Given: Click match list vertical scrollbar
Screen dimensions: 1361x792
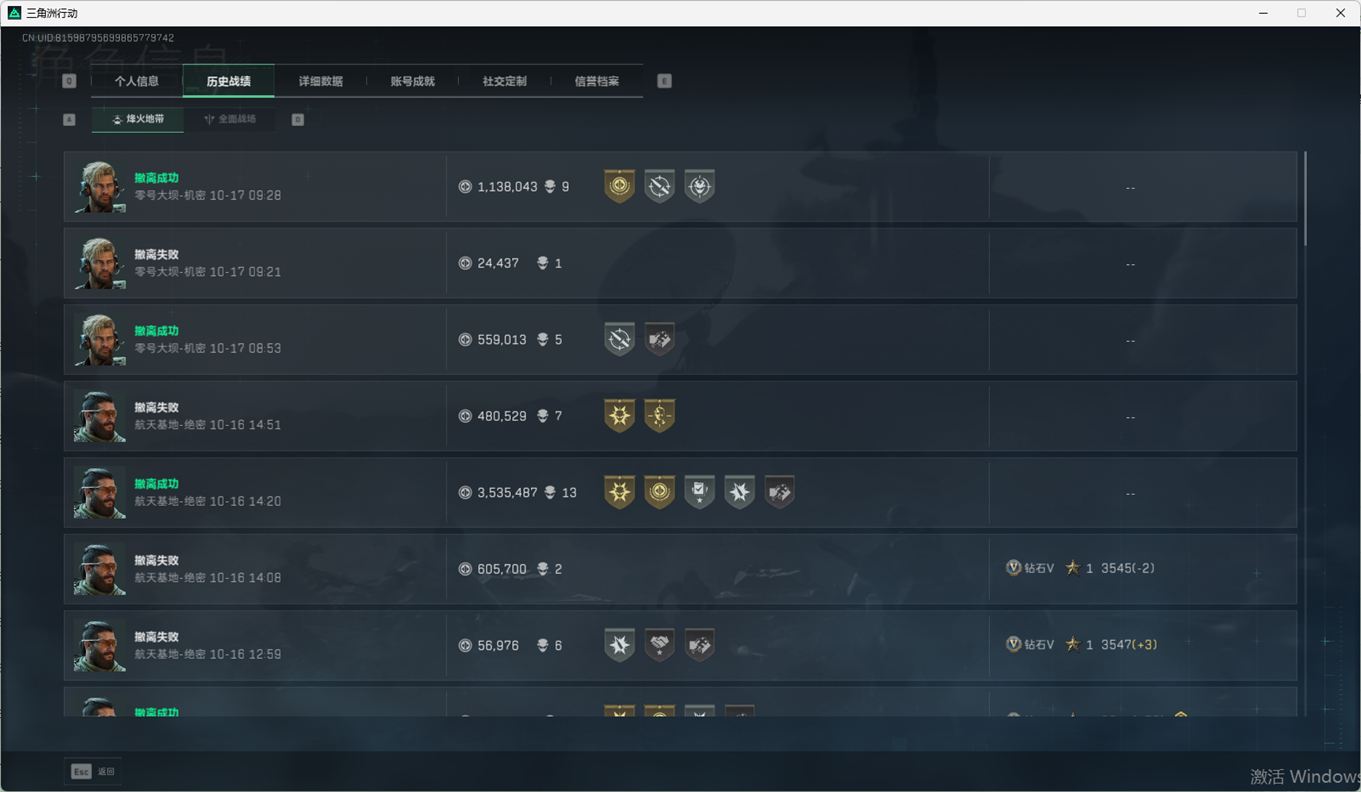Looking at the screenshot, I should point(1305,198).
